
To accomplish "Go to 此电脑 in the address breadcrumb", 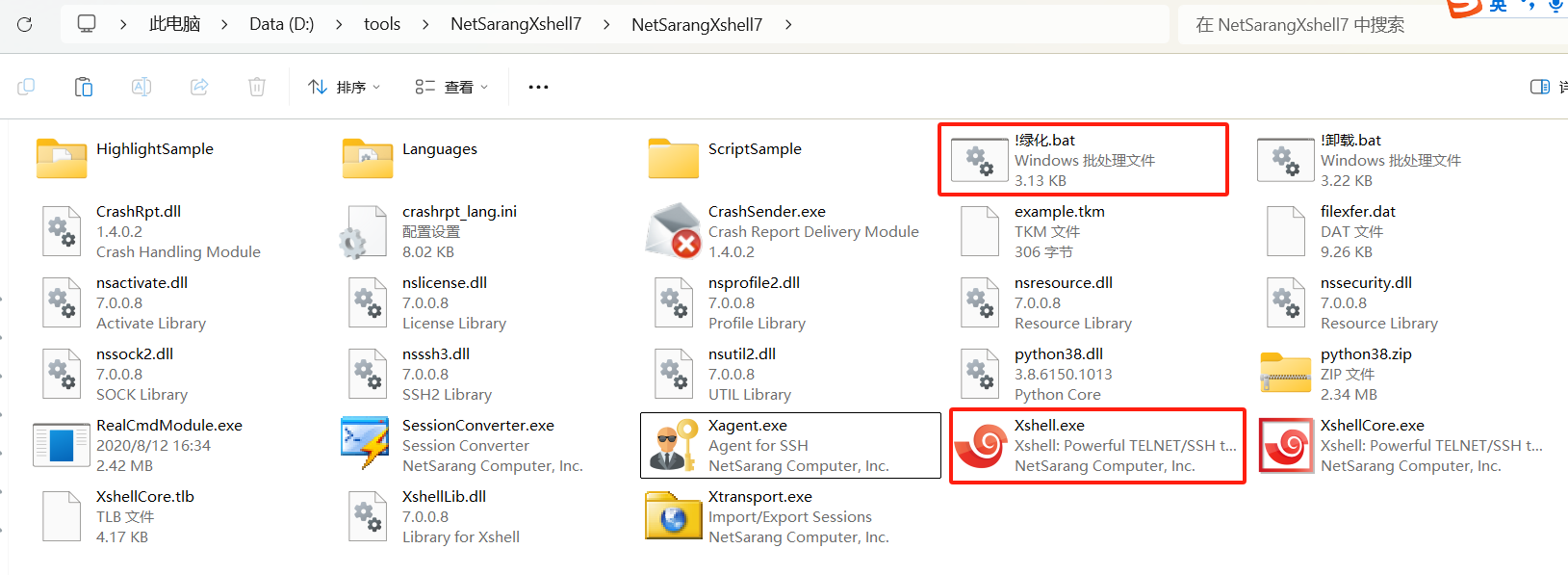I will pos(174,24).
